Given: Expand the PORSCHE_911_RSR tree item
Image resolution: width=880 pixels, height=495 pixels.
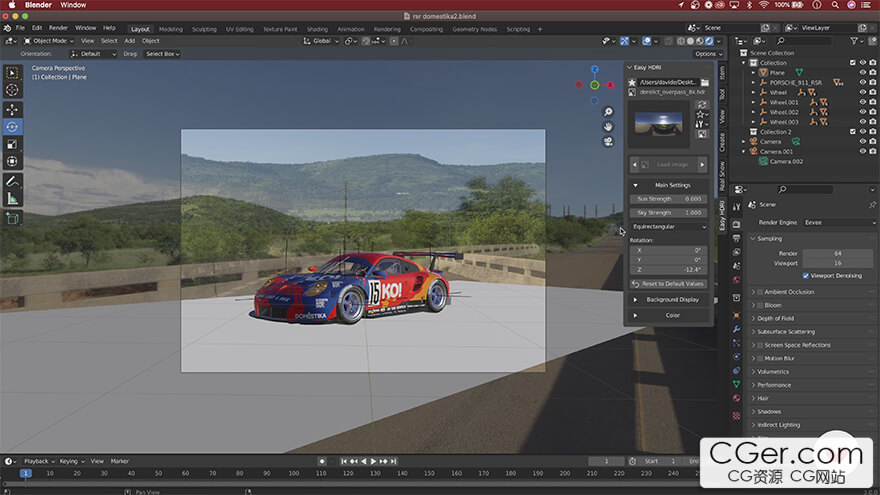Looking at the screenshot, I should 754,82.
